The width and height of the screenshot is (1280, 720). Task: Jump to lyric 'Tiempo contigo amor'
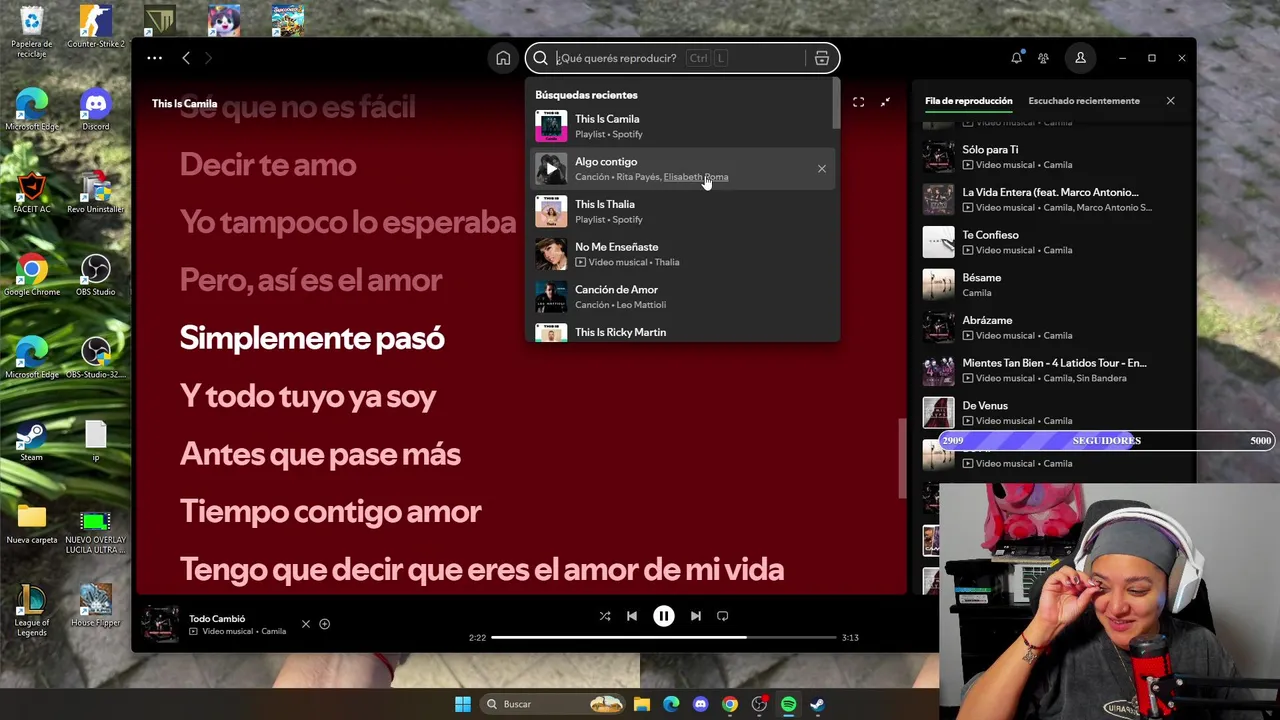pos(331,512)
